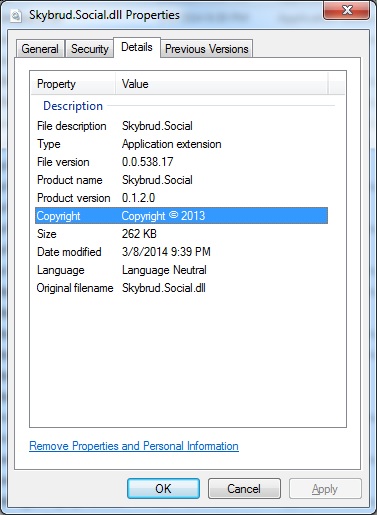Click the Apply button
The image size is (377, 515).
tap(325, 489)
